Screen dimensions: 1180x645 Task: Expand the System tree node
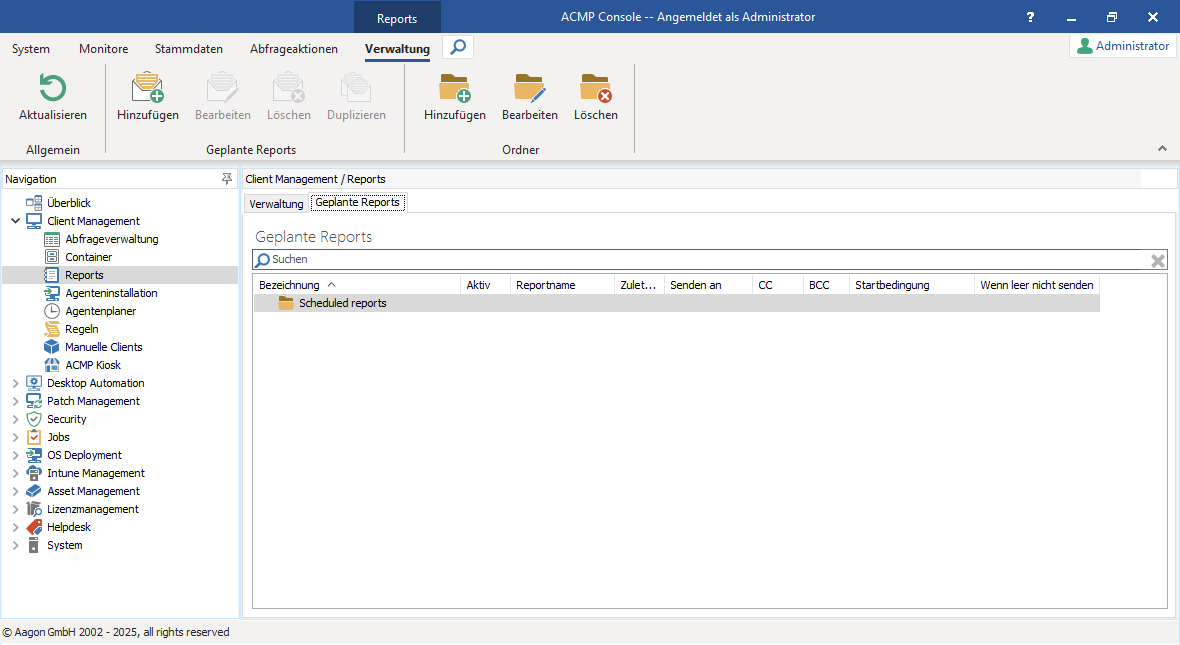15,546
